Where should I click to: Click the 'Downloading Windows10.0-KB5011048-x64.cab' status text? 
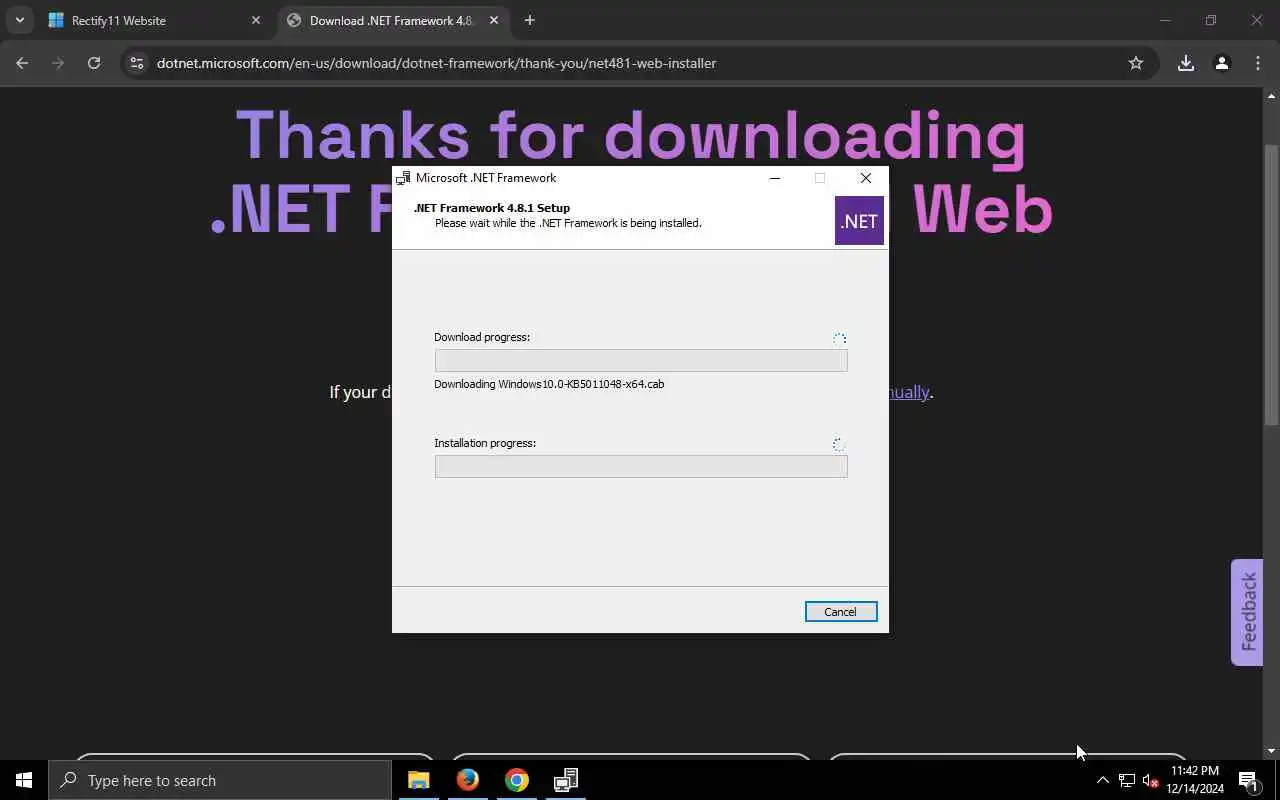(549, 384)
